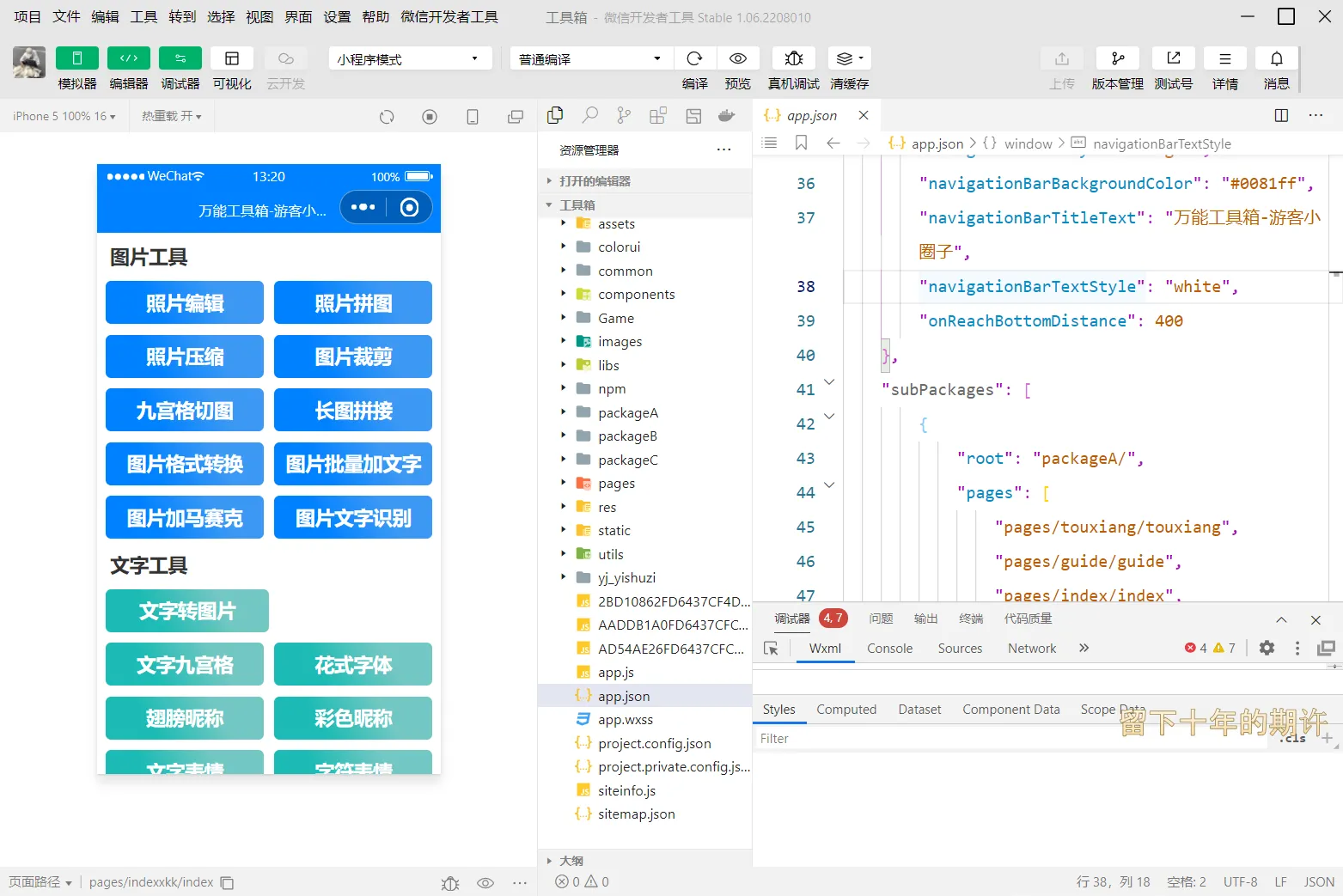Navigate back in the editor
Image resolution: width=1343 pixels, height=896 pixels.
pos(833,143)
